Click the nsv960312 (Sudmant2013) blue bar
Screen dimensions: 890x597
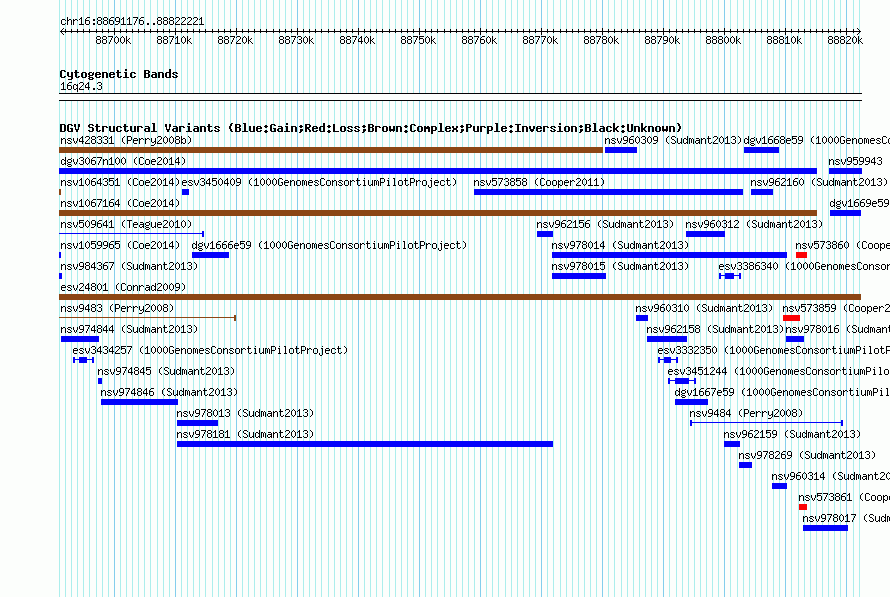(706, 234)
